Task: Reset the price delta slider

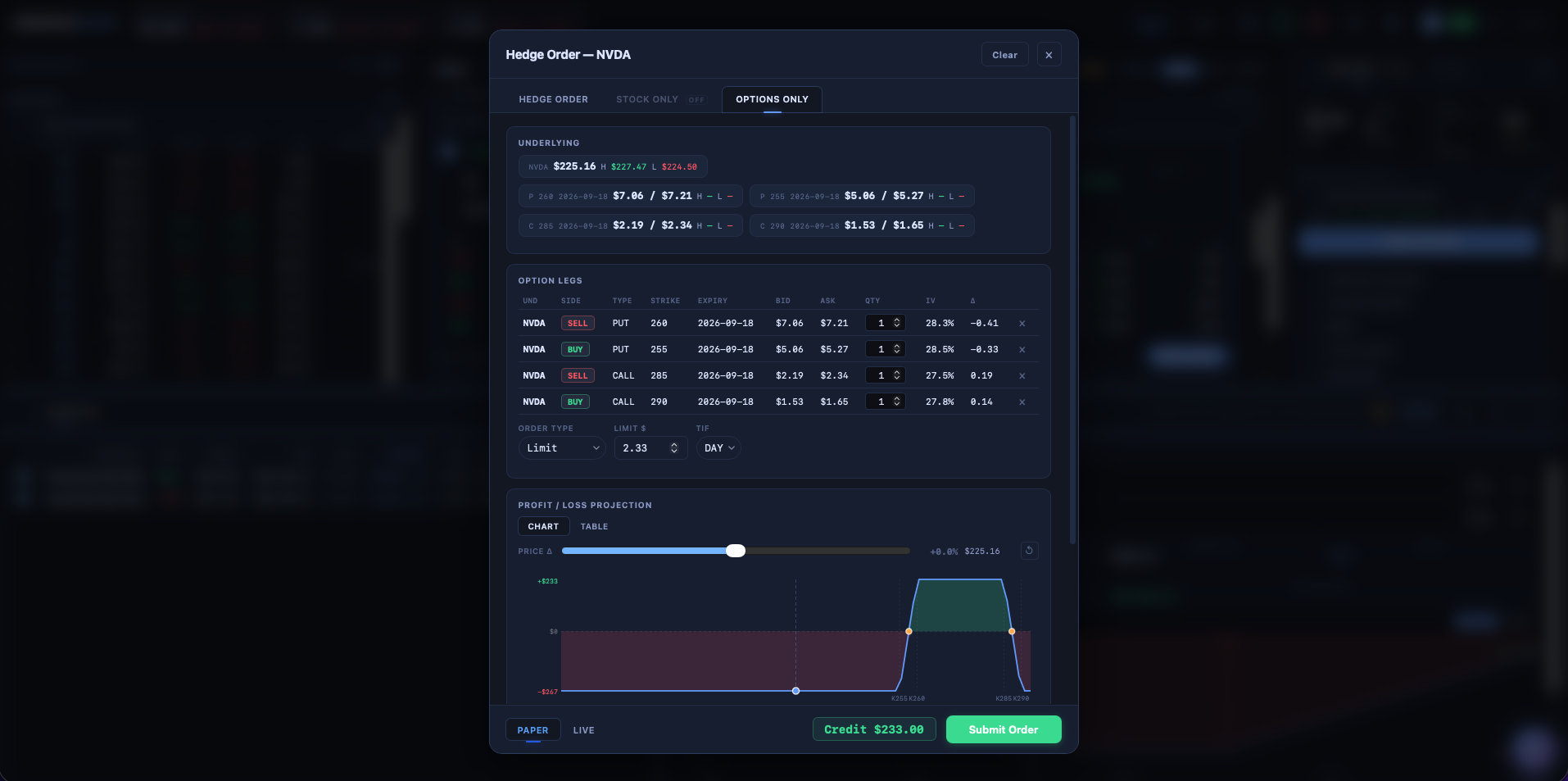Action: (x=1030, y=551)
